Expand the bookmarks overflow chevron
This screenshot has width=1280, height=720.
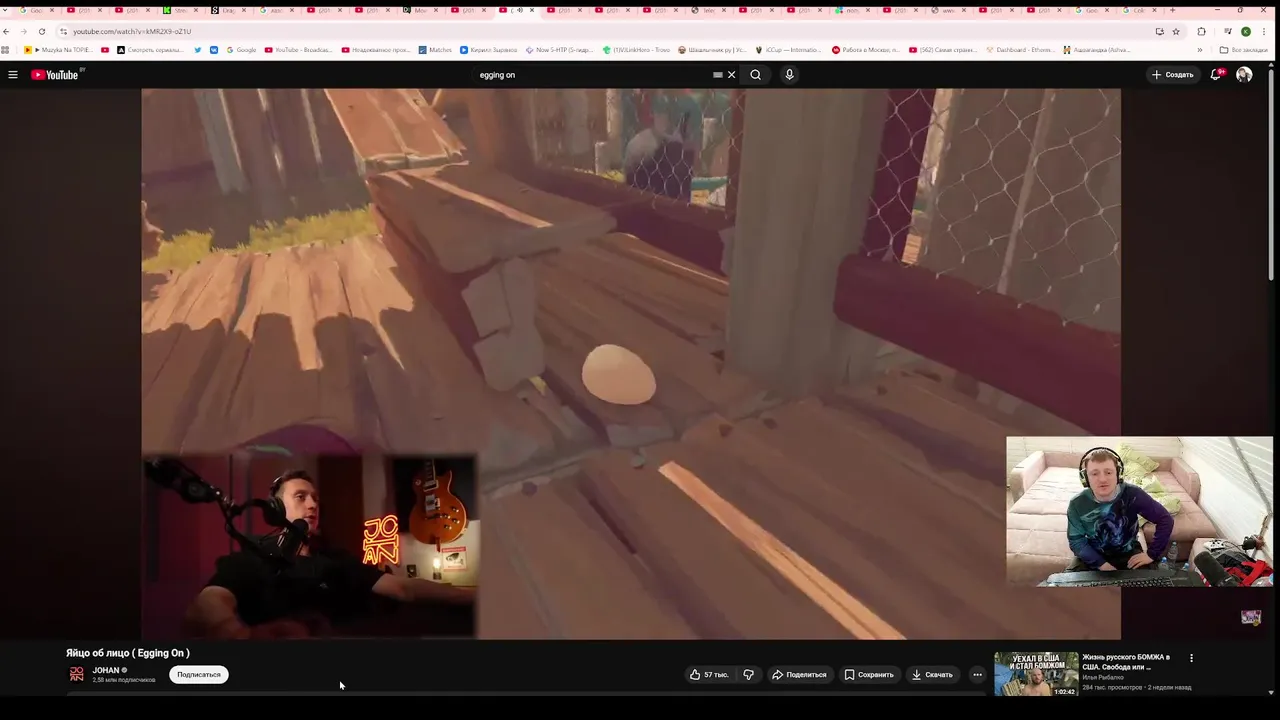(1200, 50)
